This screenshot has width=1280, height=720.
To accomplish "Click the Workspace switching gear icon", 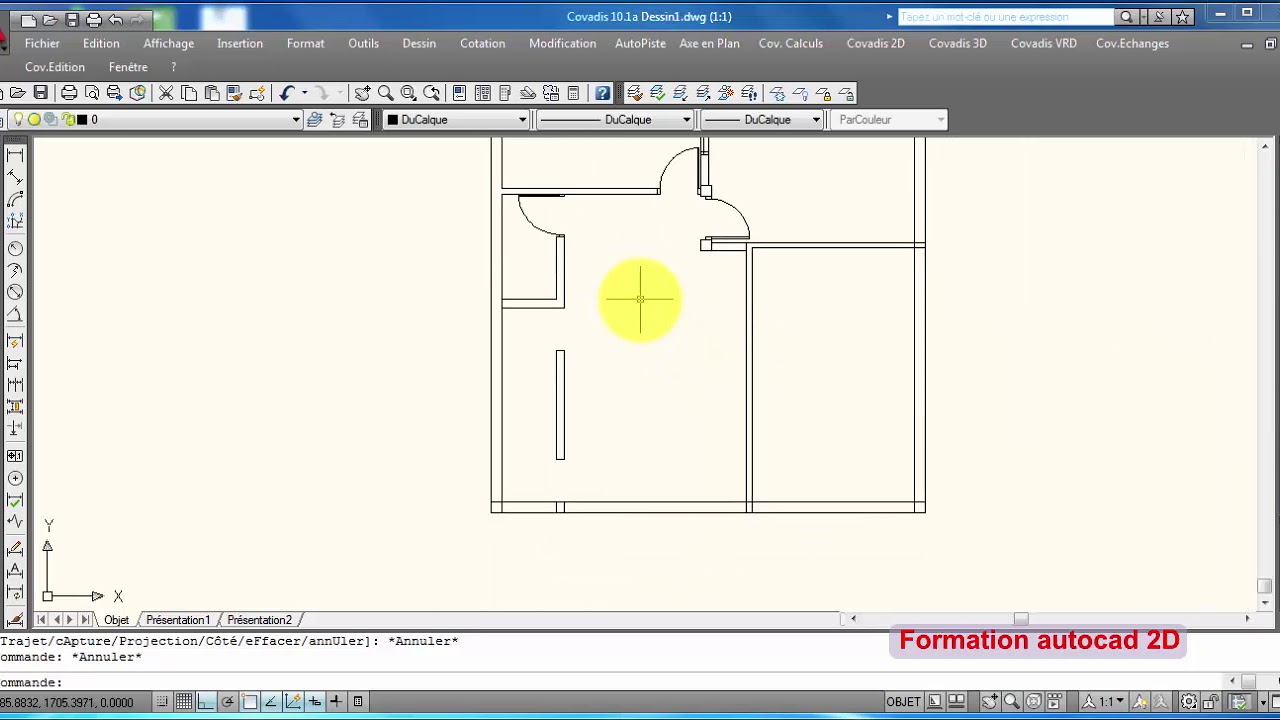I will click(1189, 702).
